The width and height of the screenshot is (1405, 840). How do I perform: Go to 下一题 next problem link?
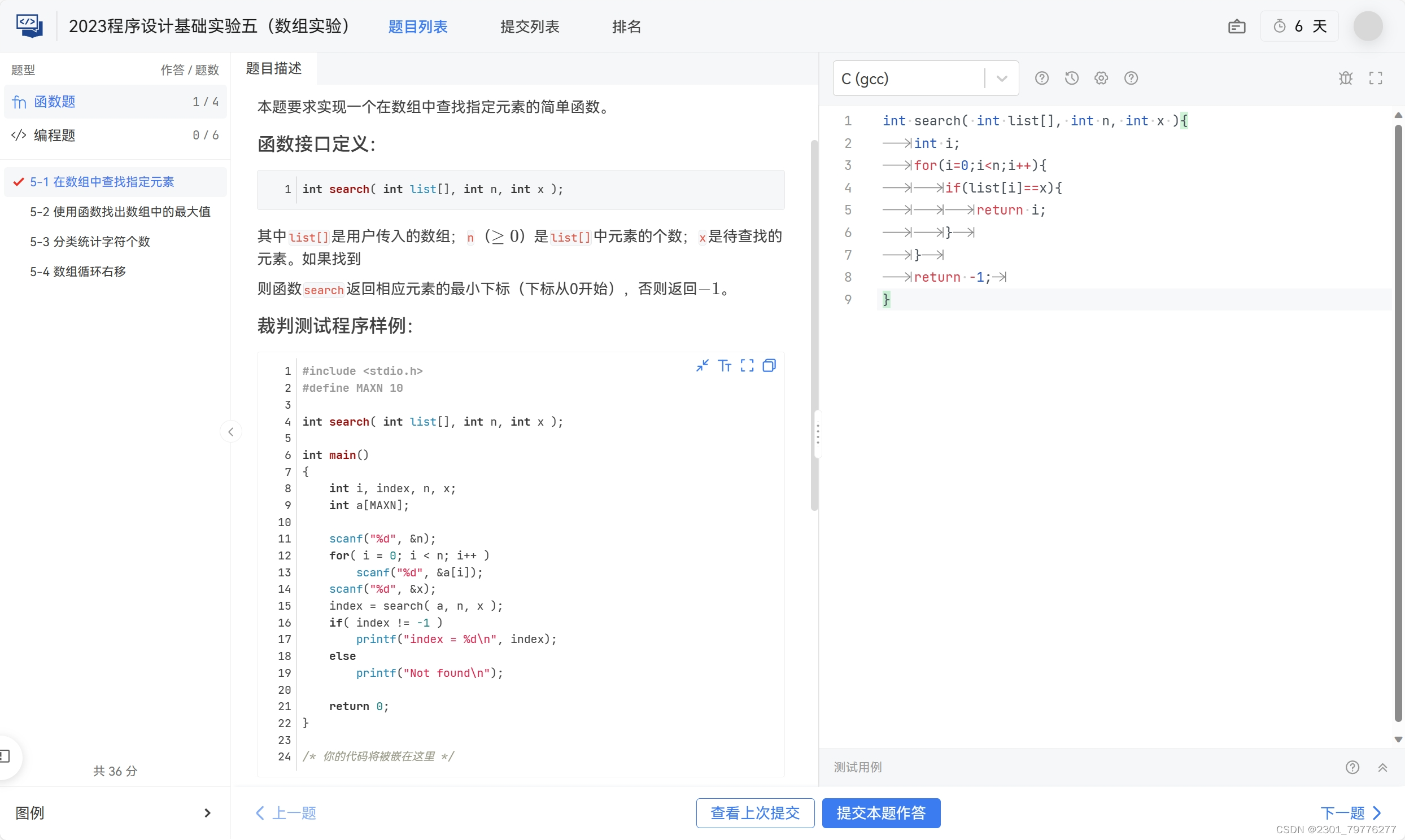pyautogui.click(x=1350, y=813)
